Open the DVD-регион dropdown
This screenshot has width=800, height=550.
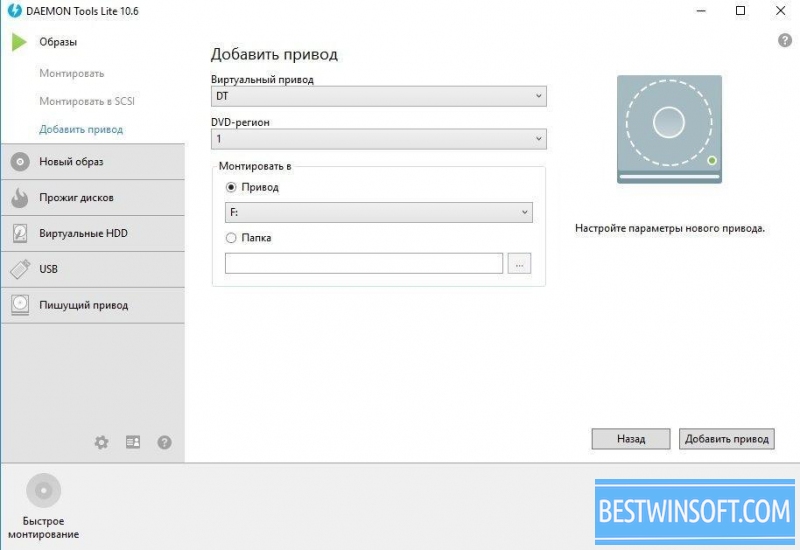click(379, 139)
